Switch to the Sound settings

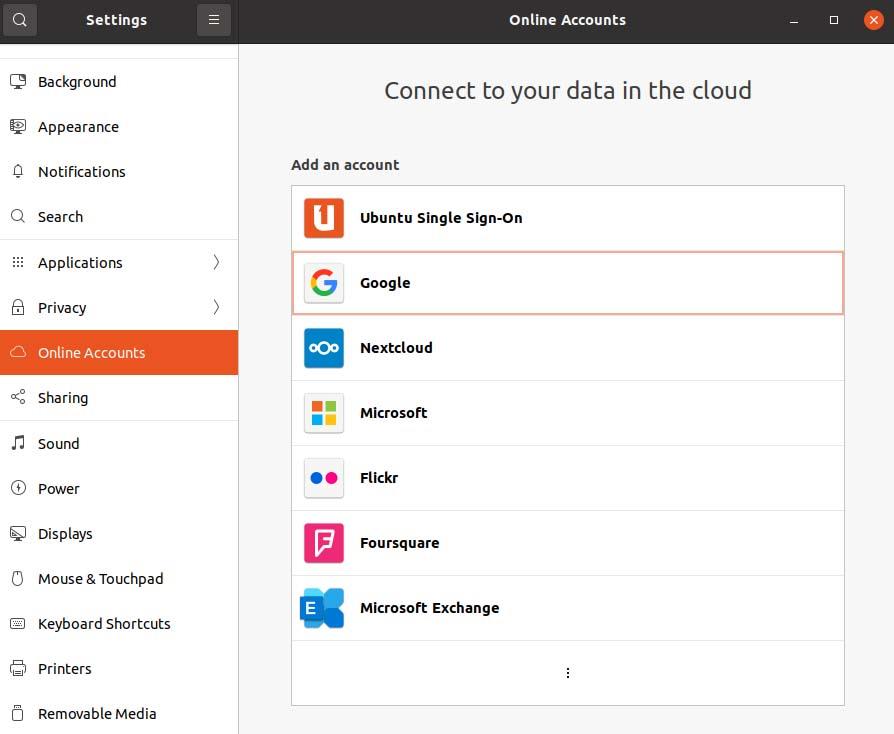119,443
